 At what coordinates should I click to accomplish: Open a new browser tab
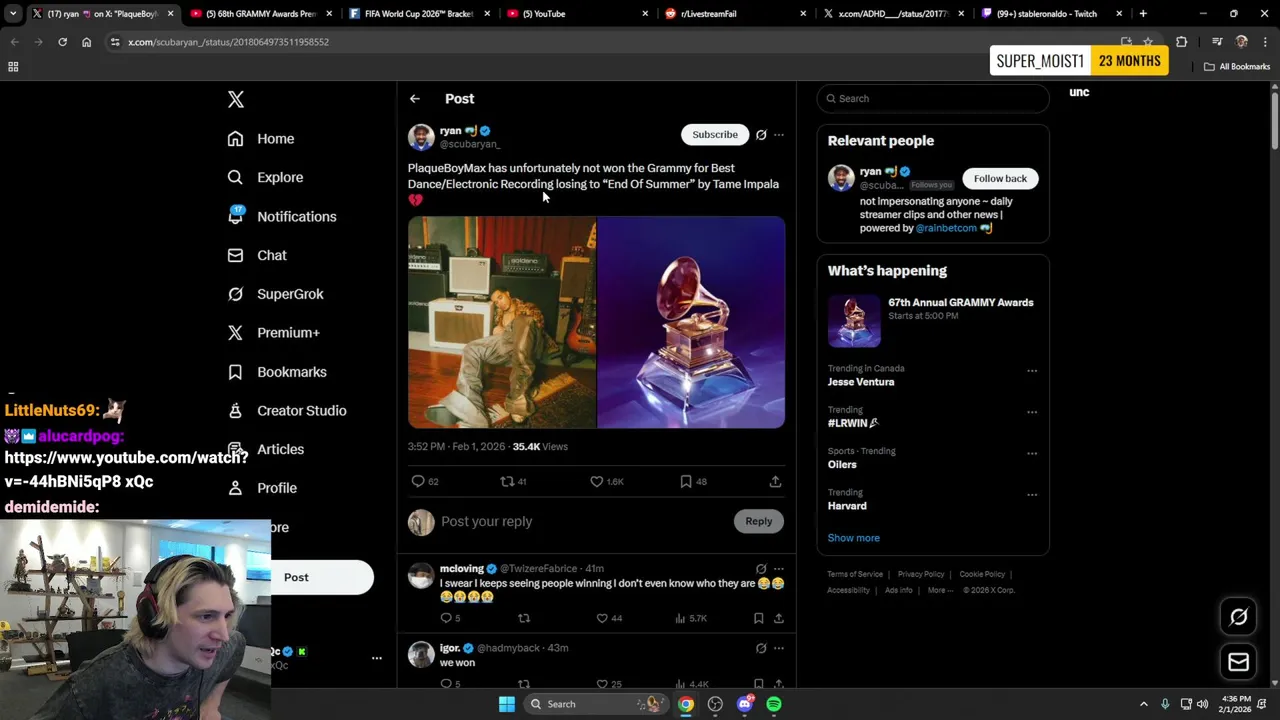(x=1143, y=14)
